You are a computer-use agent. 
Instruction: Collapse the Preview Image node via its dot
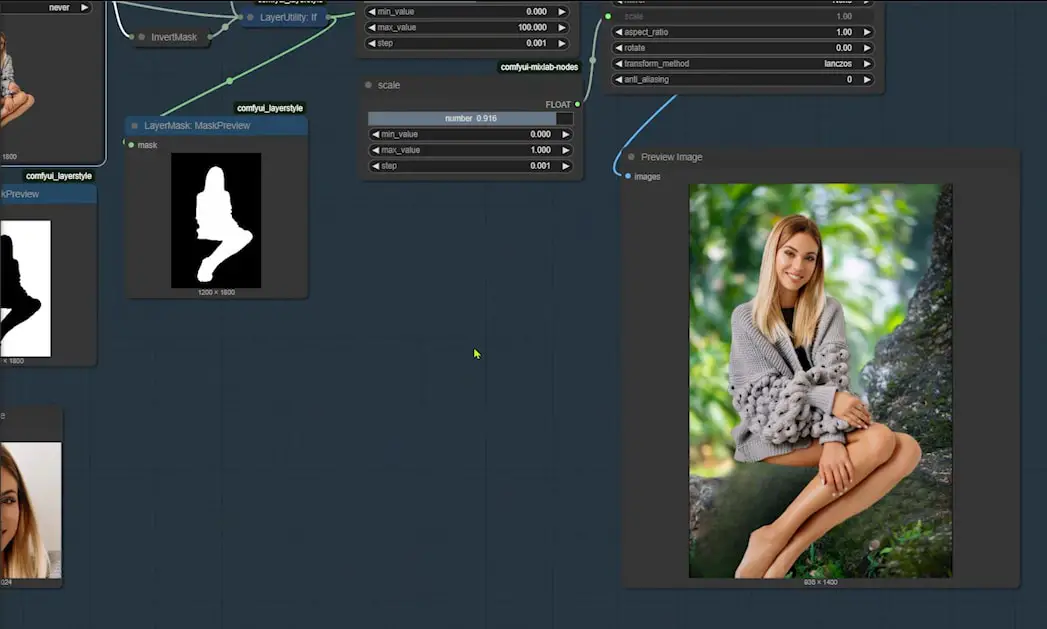(631, 157)
